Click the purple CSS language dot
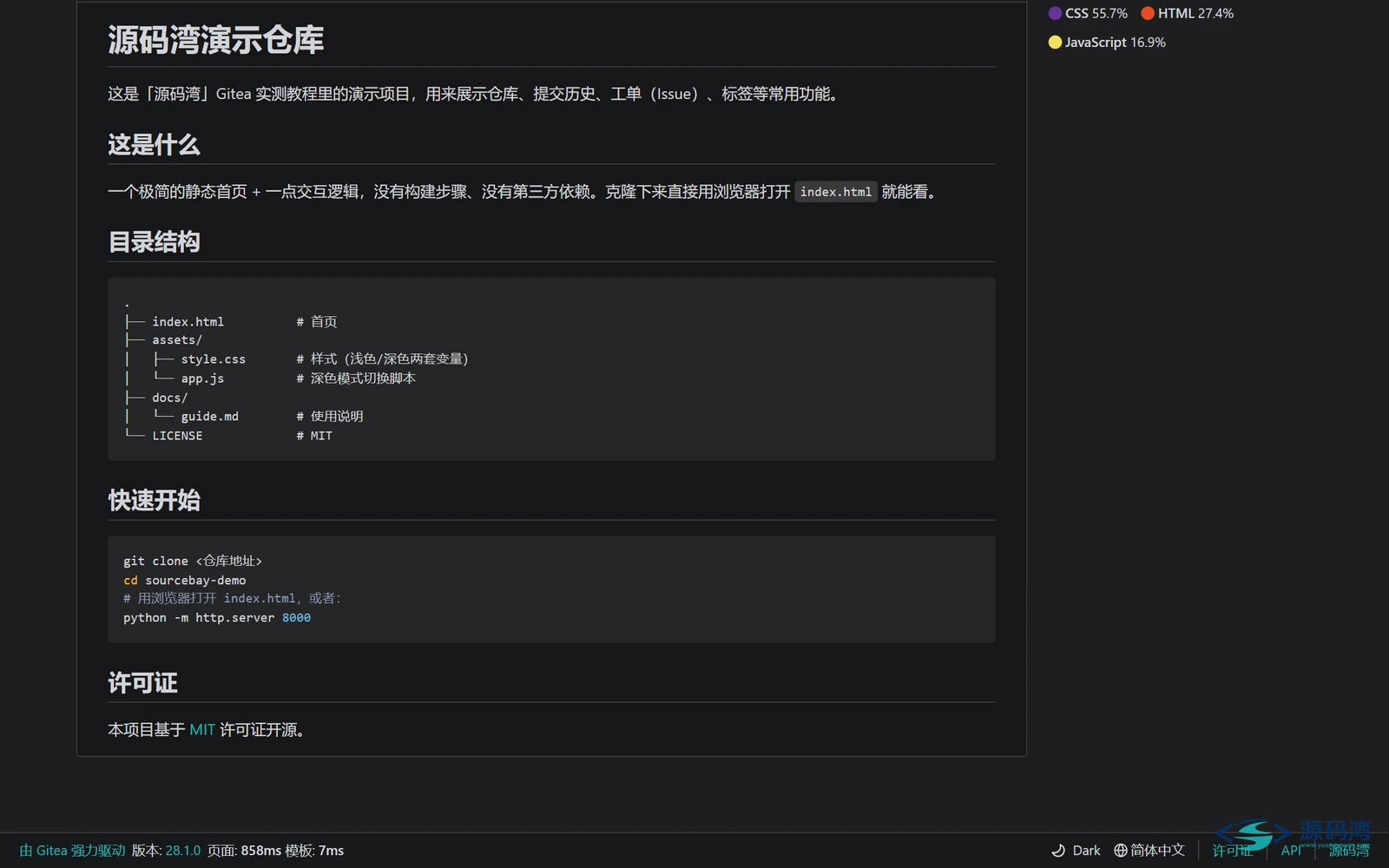1389x868 pixels. [1055, 13]
